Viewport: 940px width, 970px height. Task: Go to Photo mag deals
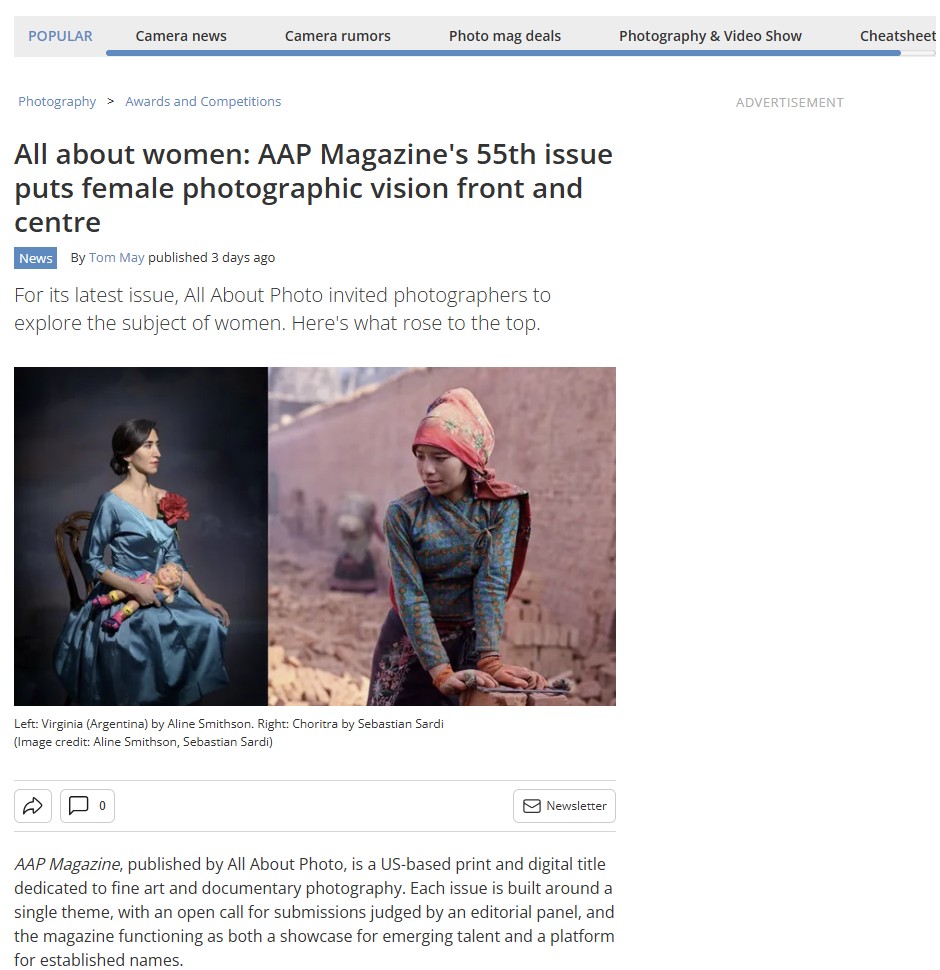coord(505,36)
